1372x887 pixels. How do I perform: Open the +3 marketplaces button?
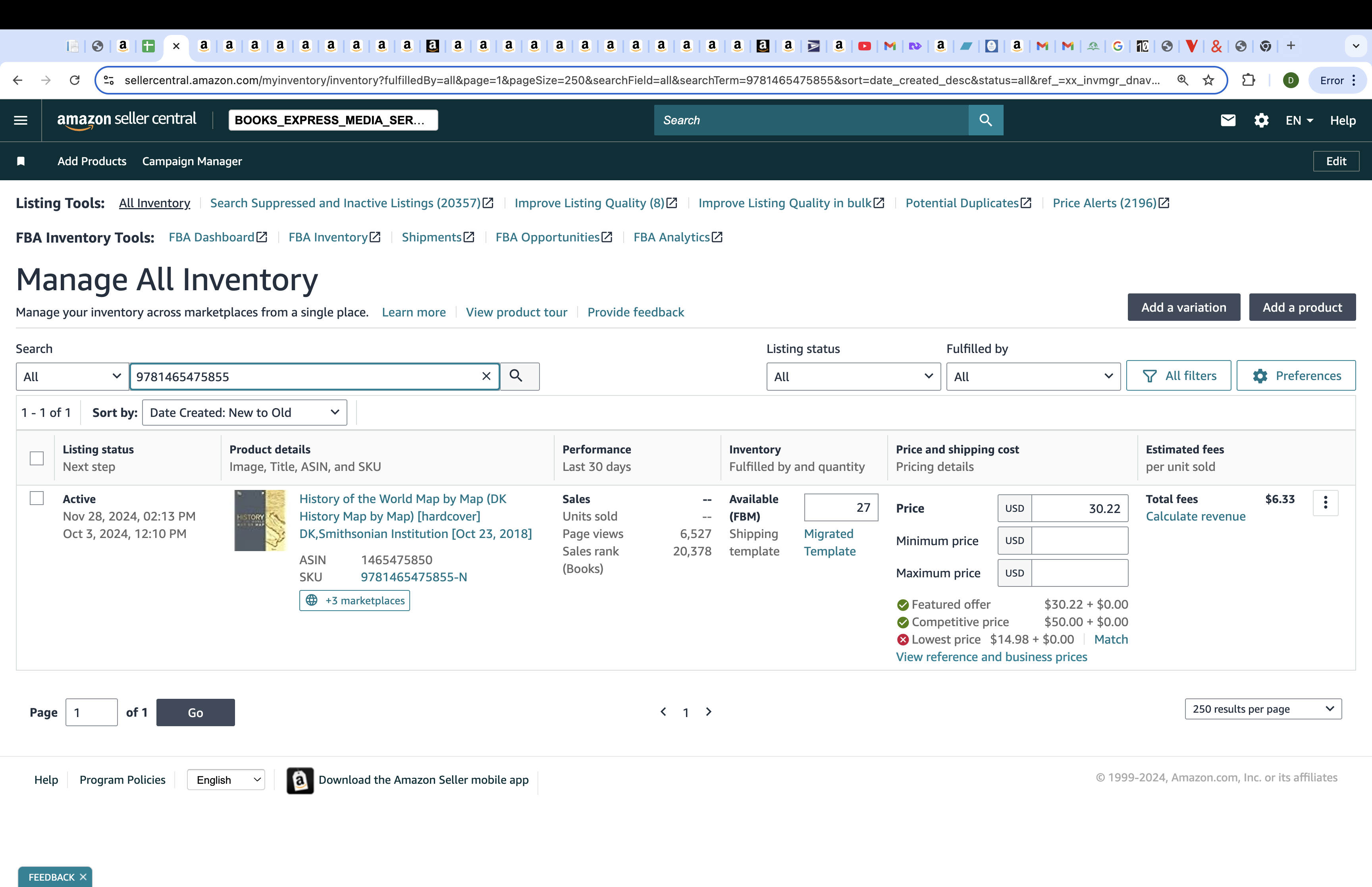(x=354, y=600)
